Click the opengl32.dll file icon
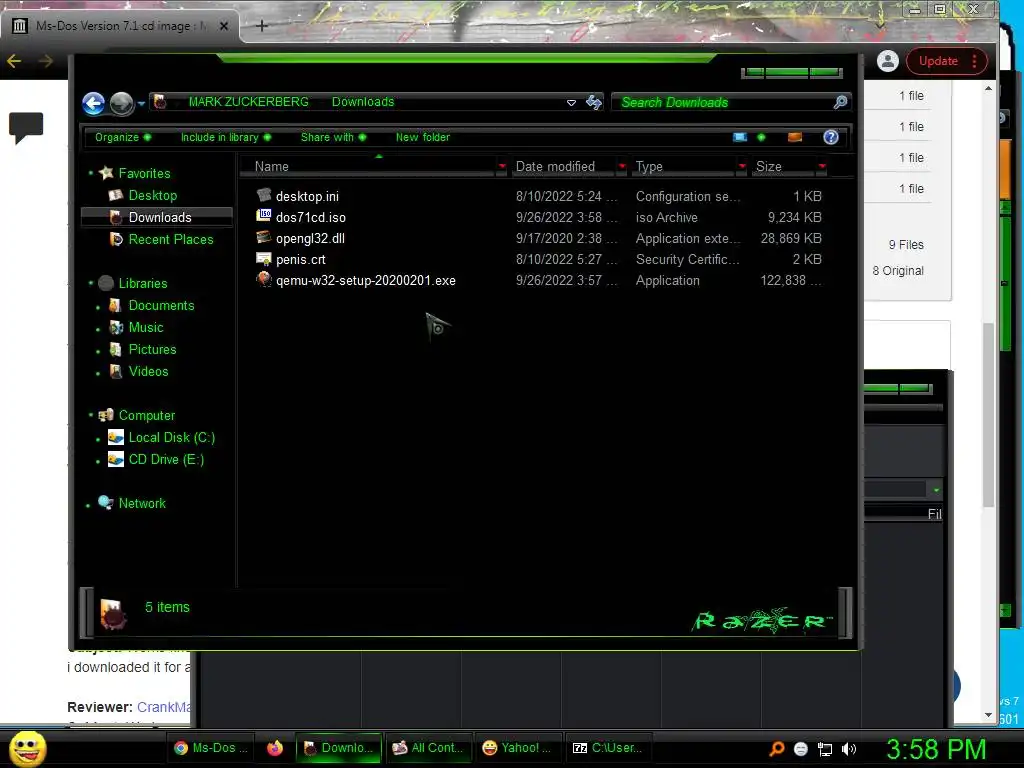 [x=264, y=237]
